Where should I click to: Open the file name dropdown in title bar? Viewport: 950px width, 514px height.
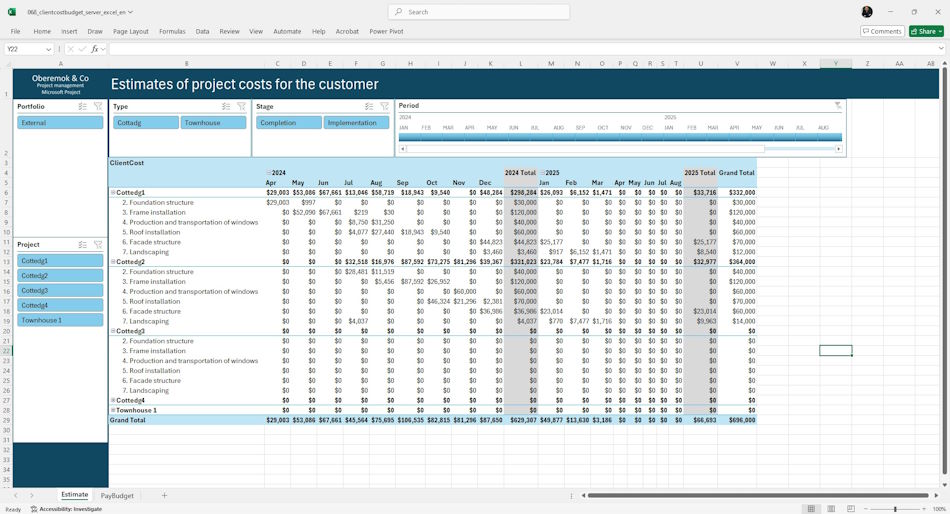click(x=130, y=12)
